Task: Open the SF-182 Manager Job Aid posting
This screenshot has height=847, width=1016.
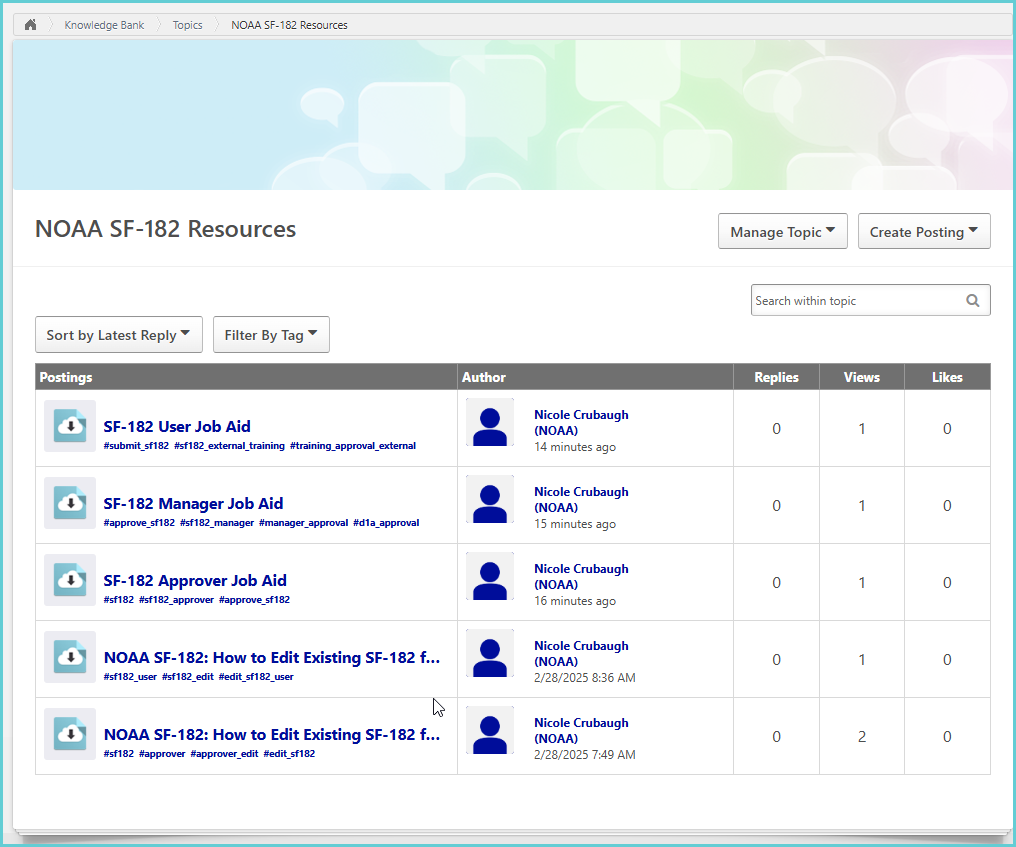Action: pos(193,504)
